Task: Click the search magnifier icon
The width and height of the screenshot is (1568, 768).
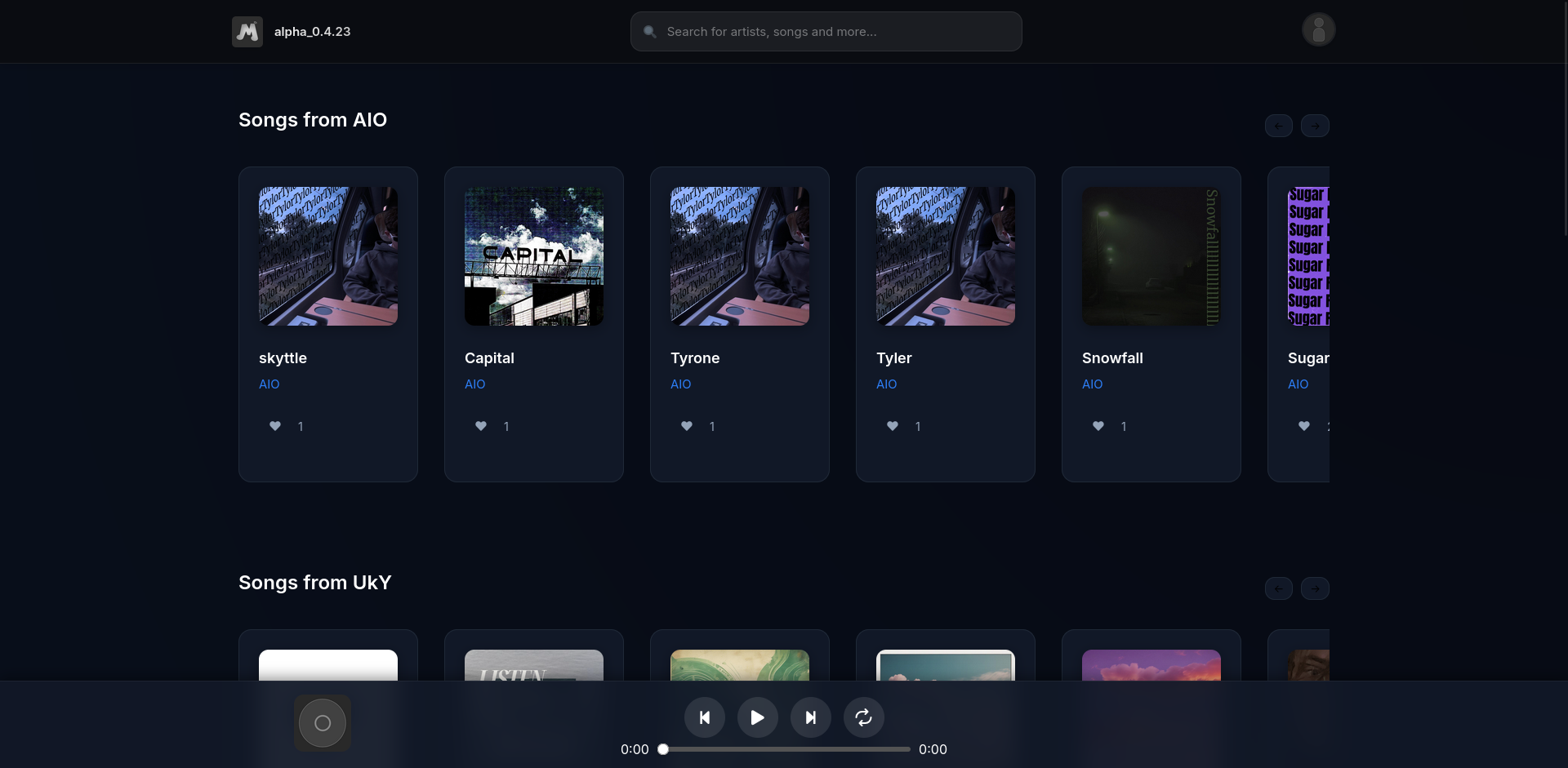Action: [650, 32]
